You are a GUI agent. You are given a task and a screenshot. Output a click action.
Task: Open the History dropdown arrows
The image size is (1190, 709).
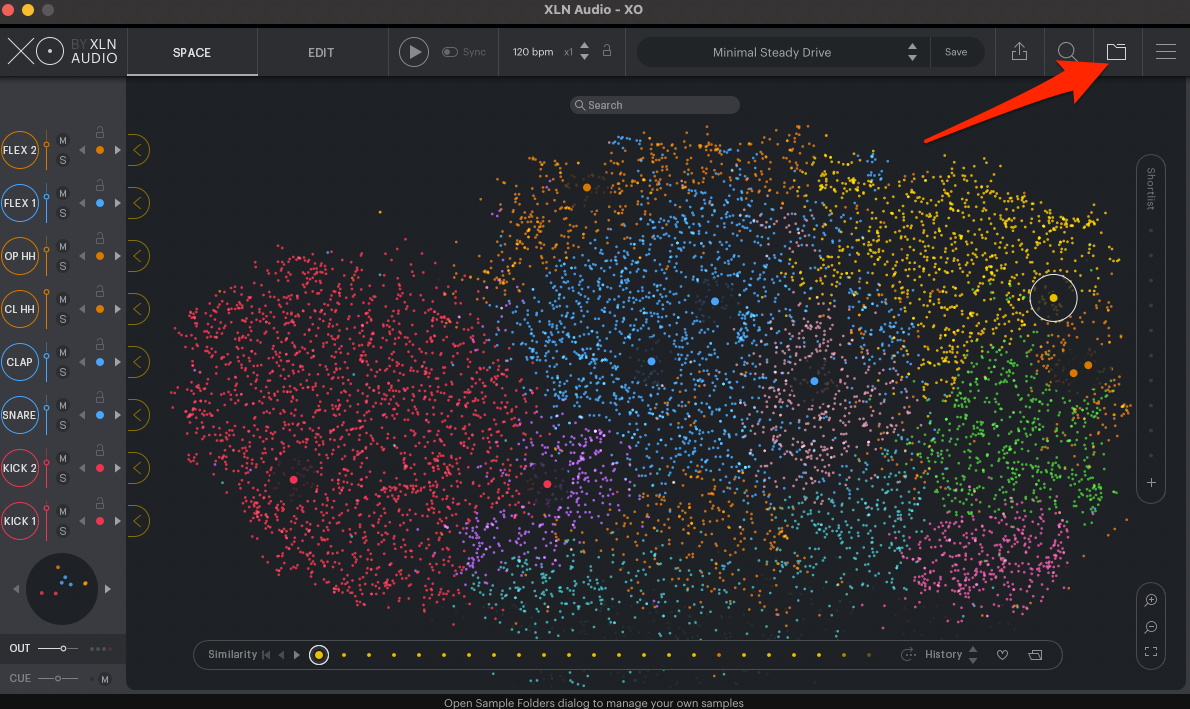pos(973,655)
